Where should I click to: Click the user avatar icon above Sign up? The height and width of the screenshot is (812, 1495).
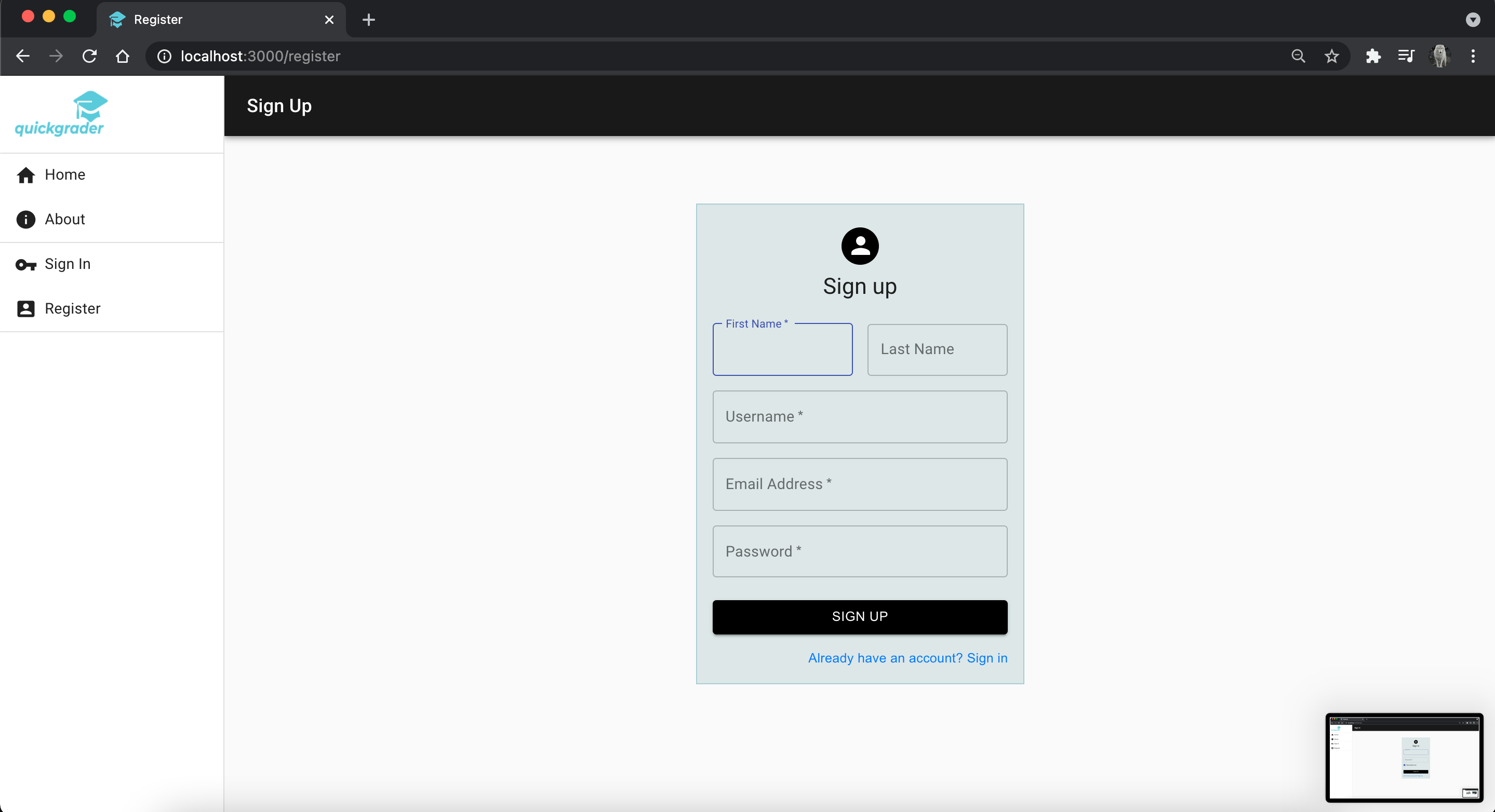coord(860,246)
